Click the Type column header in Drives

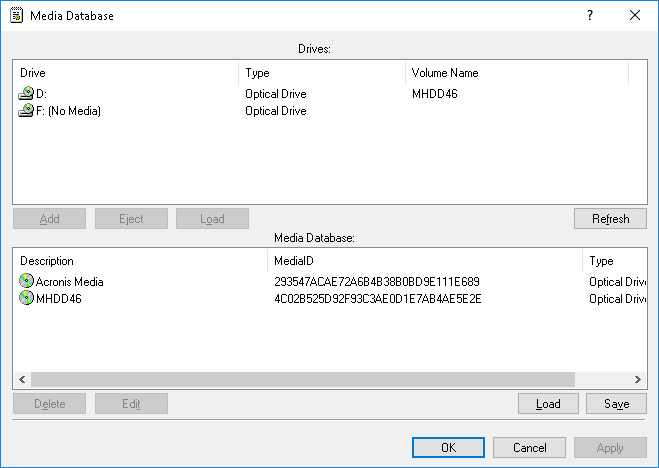321,73
